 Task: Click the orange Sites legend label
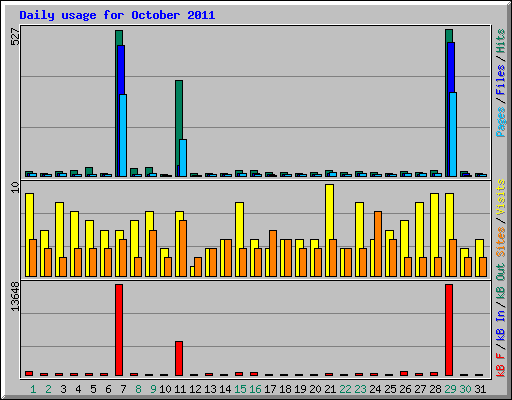click(500, 242)
